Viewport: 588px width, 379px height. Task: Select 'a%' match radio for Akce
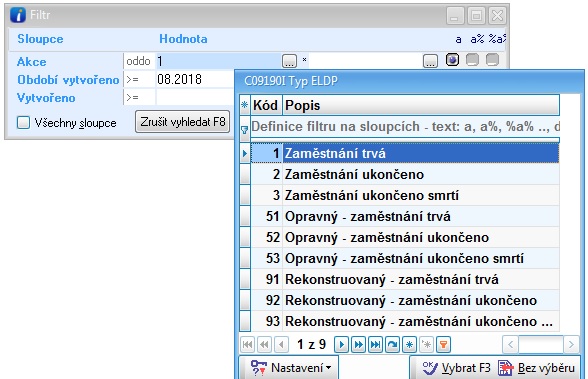click(472, 60)
